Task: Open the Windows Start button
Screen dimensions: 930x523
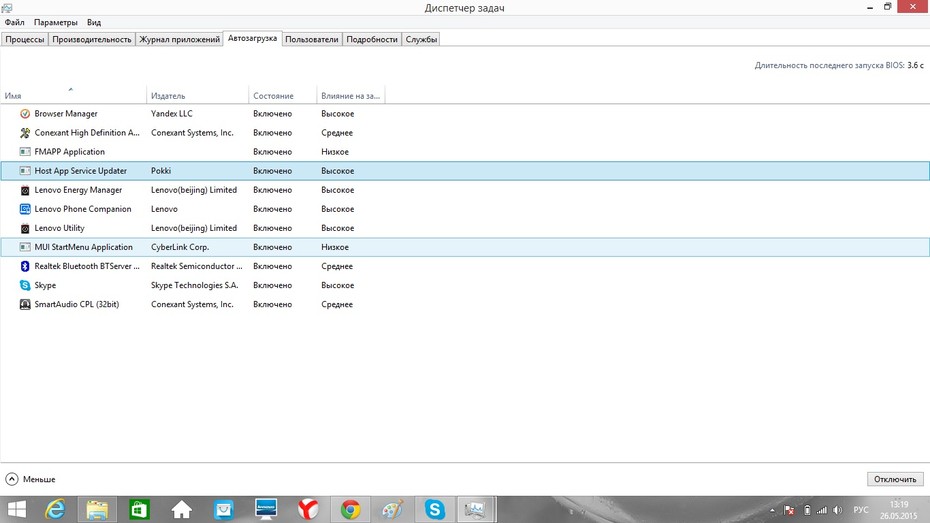Action: tap(17, 509)
